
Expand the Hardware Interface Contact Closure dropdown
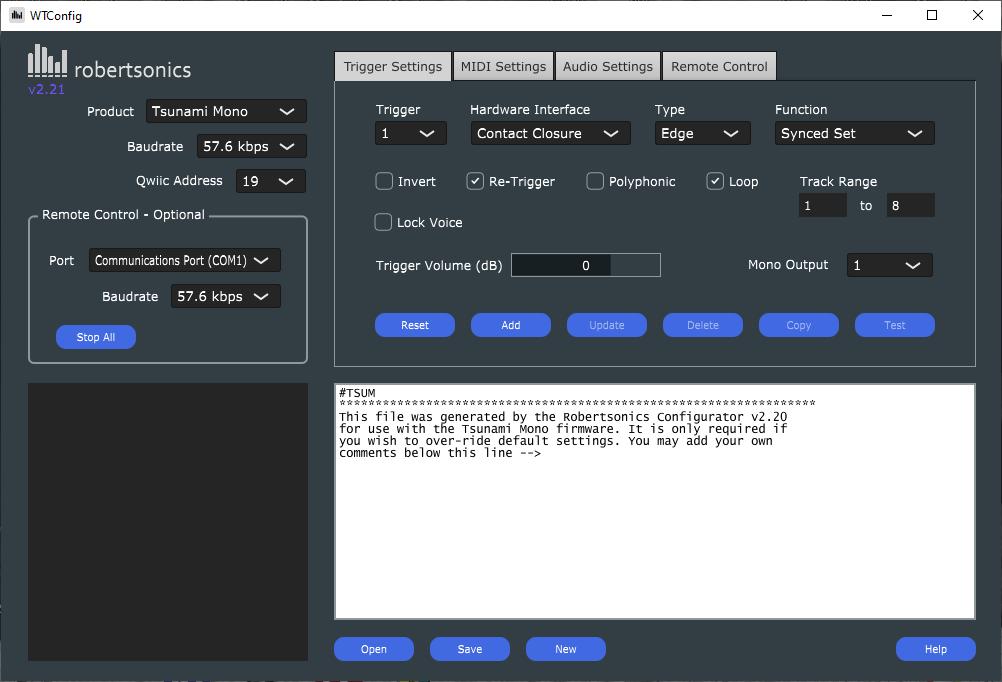(x=550, y=133)
